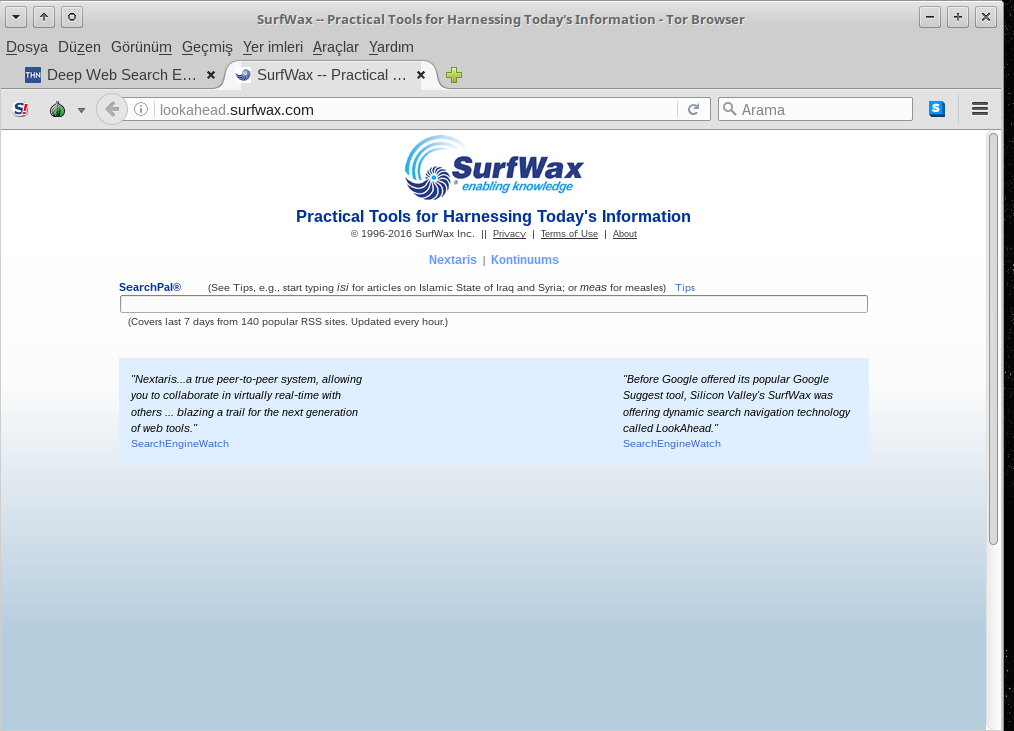
Task: Expand the Tor button dropdown arrow
Action: 81,110
